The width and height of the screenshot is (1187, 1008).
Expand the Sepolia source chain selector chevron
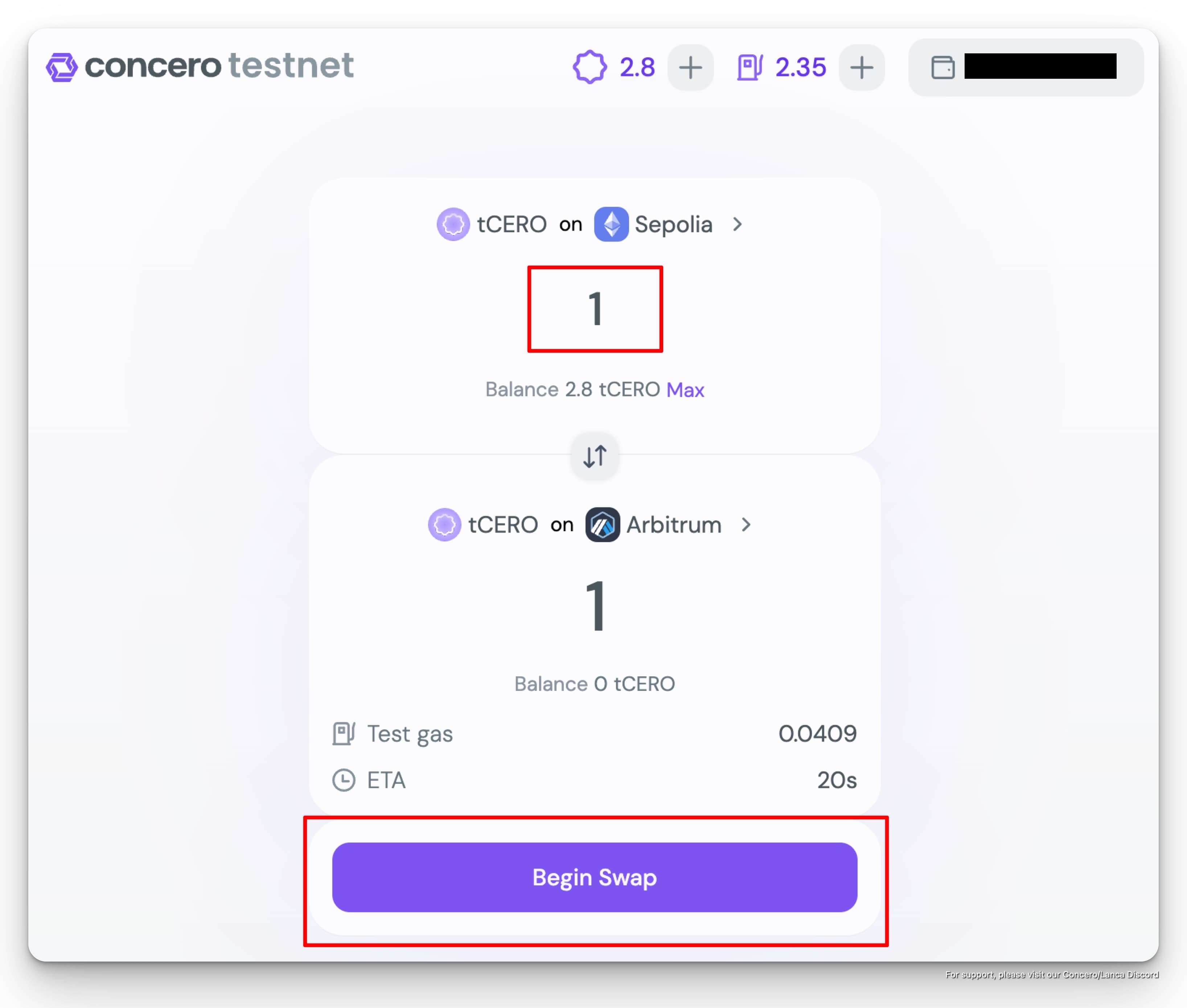coord(738,224)
